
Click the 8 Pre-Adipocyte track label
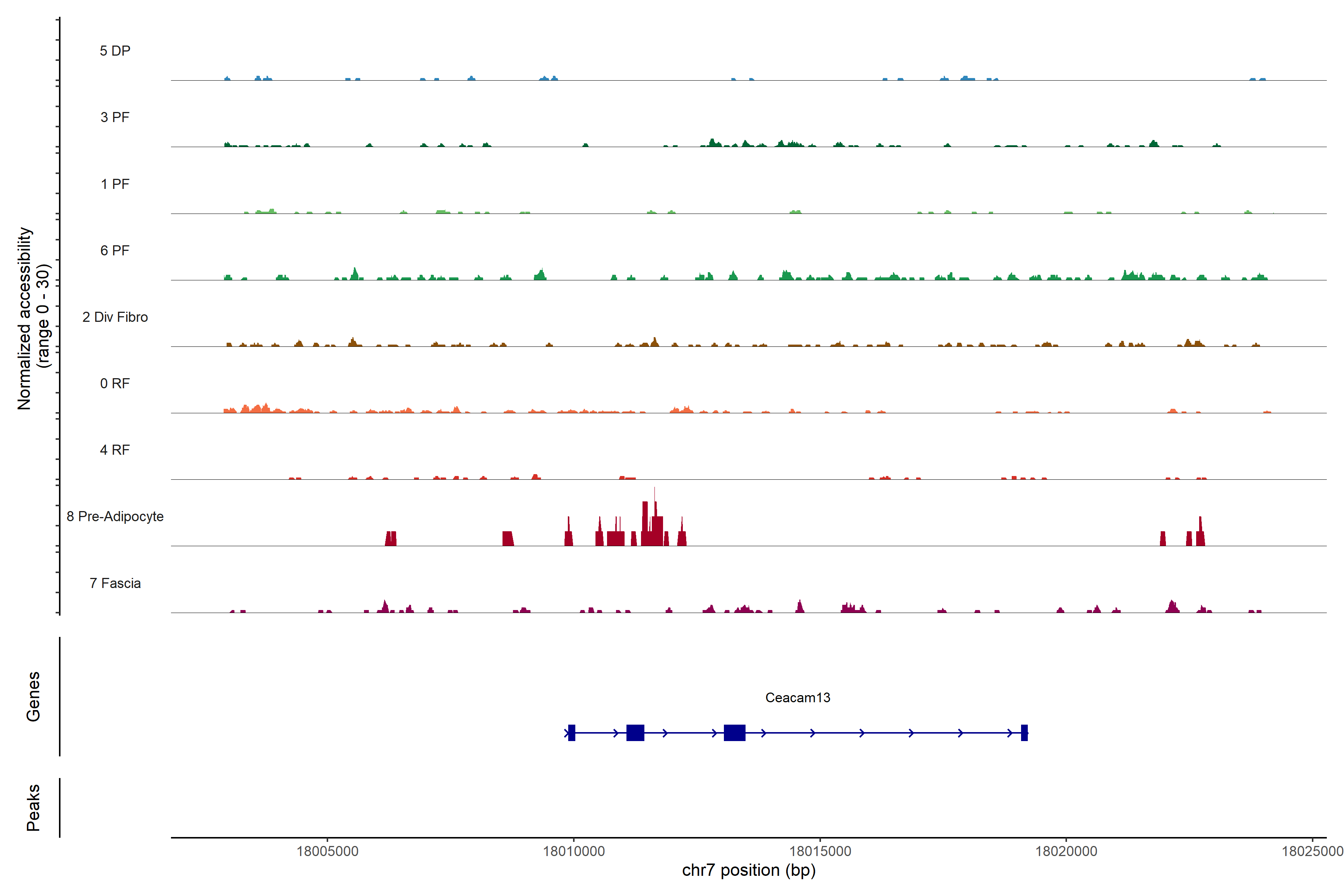(x=115, y=517)
